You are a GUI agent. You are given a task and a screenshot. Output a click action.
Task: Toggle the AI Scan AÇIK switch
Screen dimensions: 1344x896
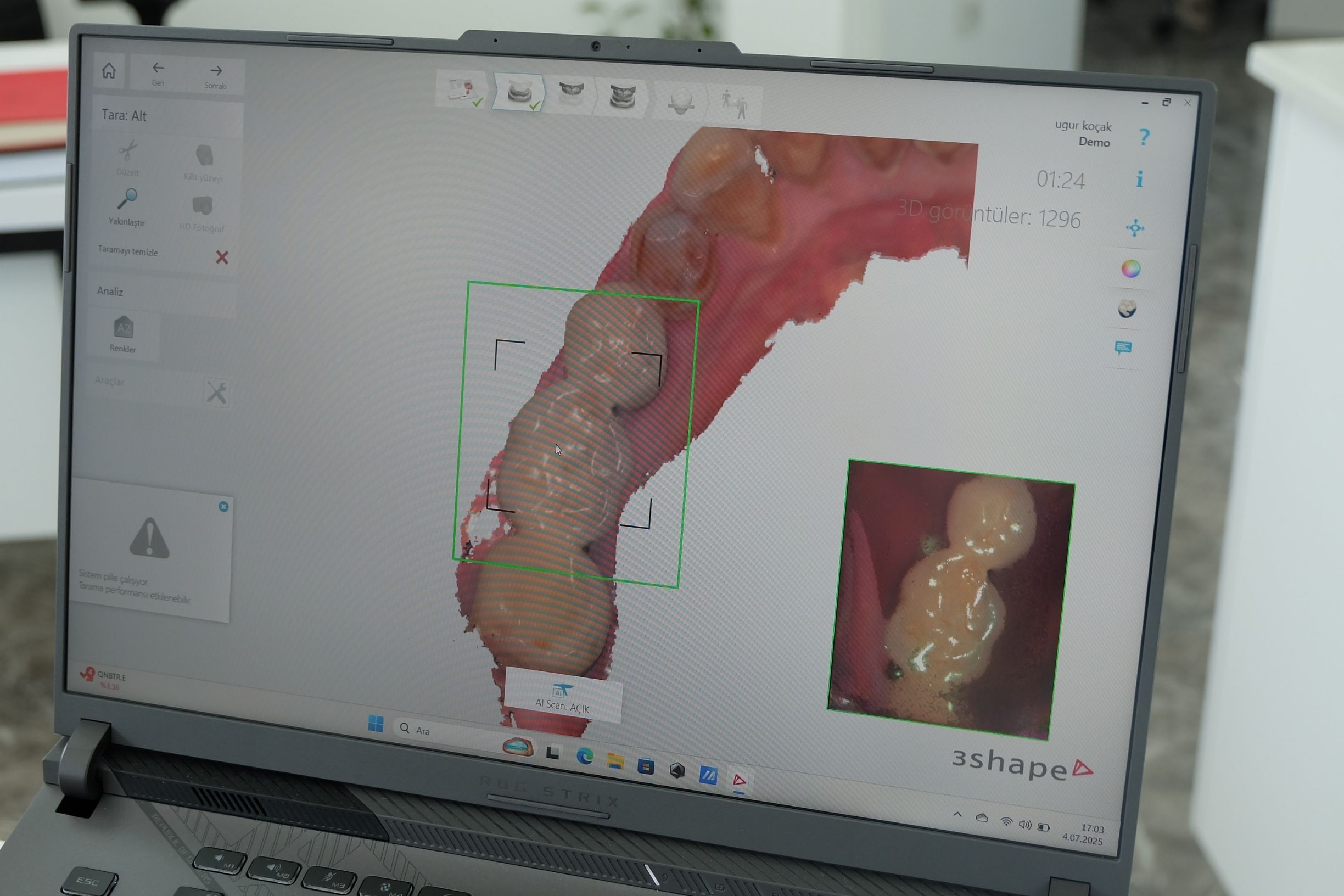tap(562, 696)
